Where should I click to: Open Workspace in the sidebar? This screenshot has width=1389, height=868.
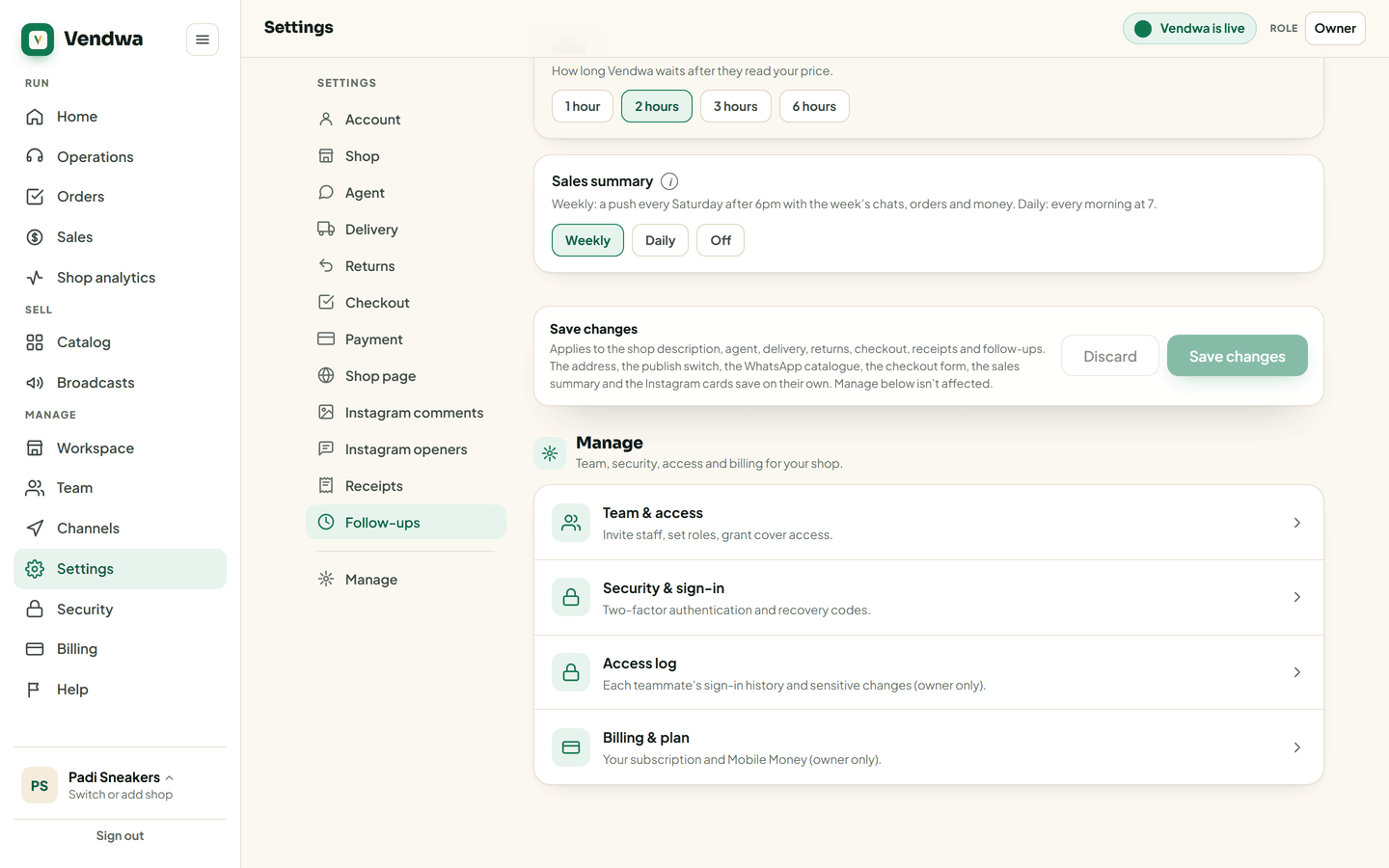click(x=120, y=448)
